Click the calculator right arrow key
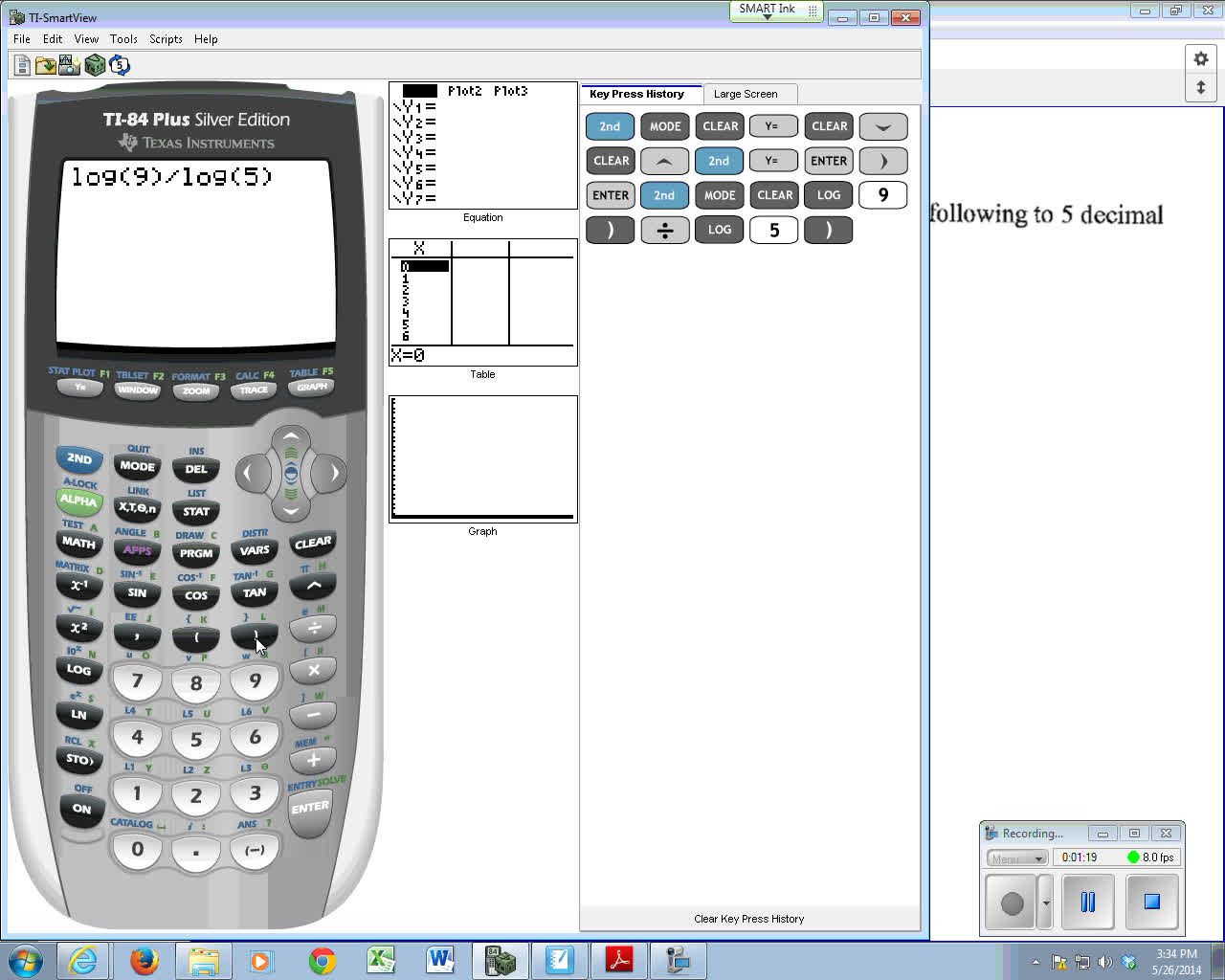The width and height of the screenshot is (1225, 980). coord(334,473)
